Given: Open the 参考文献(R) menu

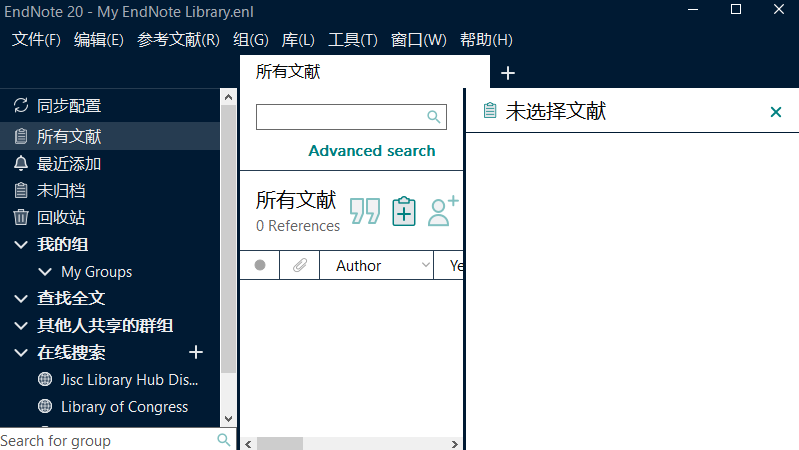Looking at the screenshot, I should pos(178,40).
